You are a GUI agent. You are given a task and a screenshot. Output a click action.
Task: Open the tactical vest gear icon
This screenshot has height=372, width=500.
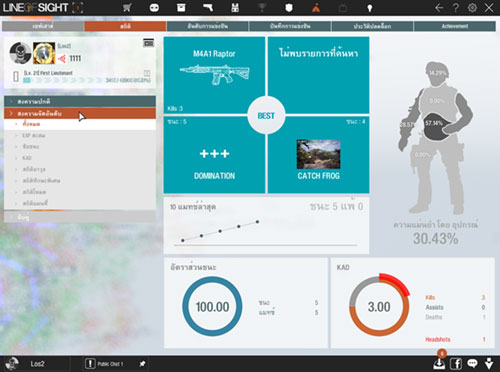pos(235,7)
